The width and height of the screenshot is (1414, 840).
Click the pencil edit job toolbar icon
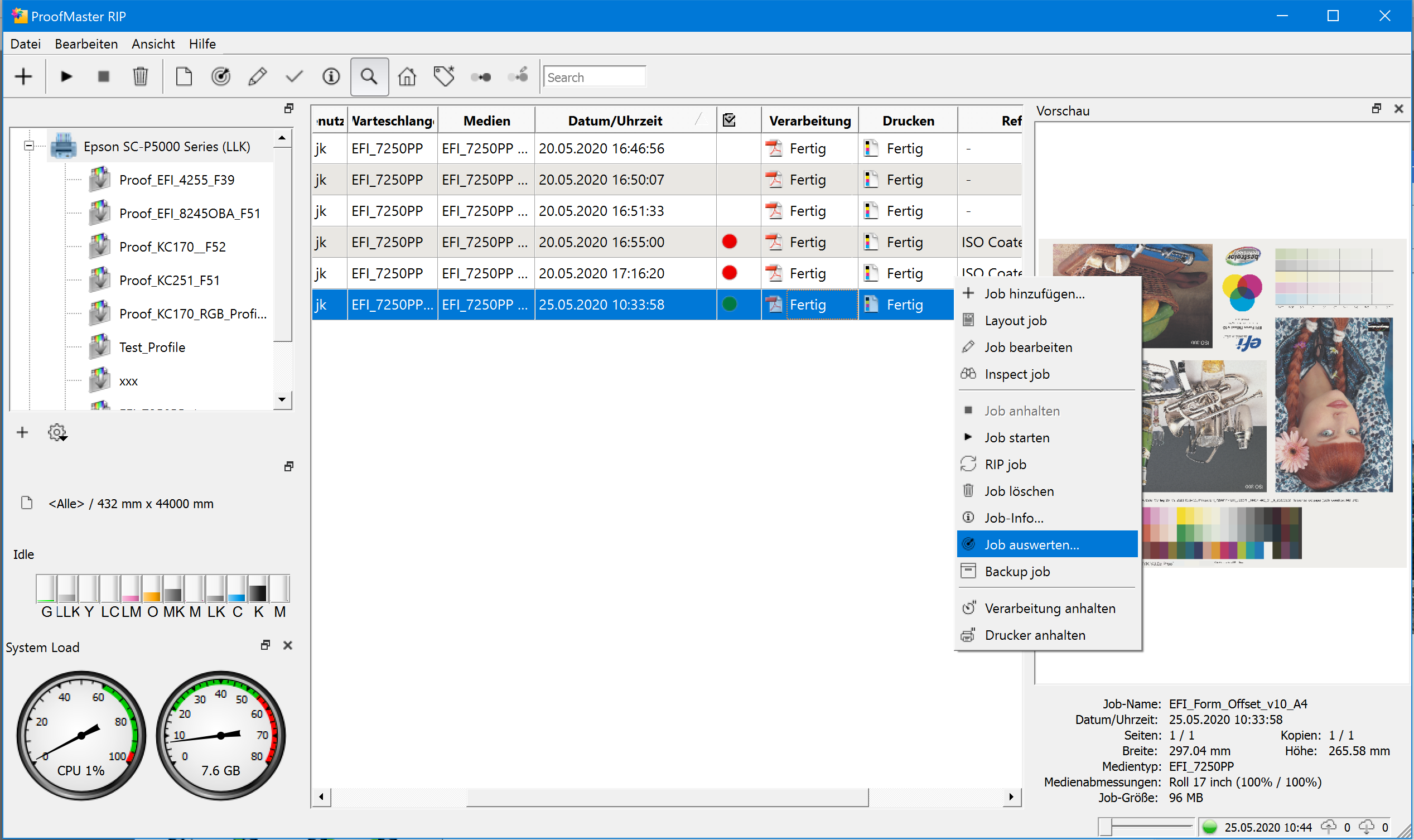coord(257,76)
